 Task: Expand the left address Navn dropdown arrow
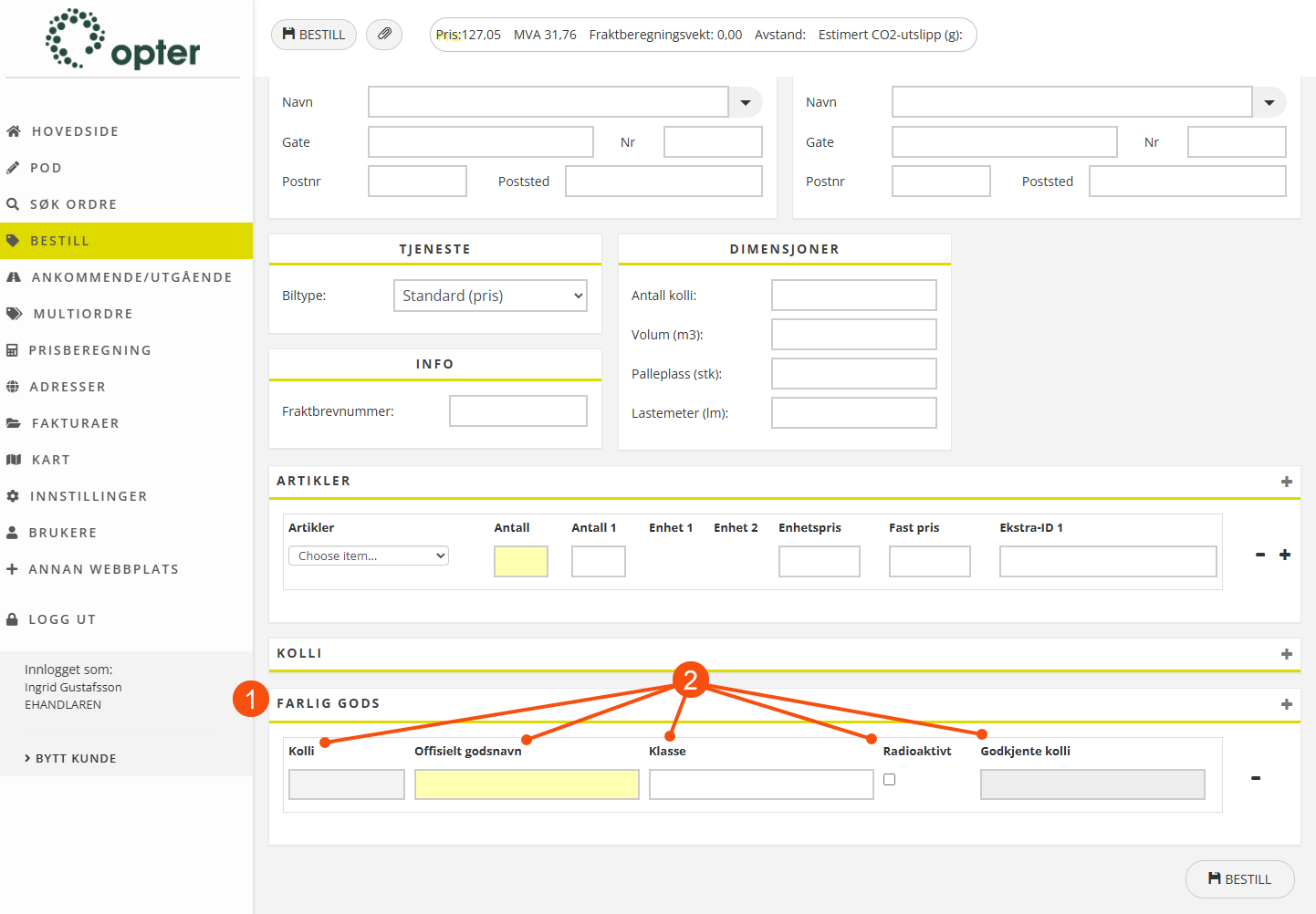[x=746, y=102]
